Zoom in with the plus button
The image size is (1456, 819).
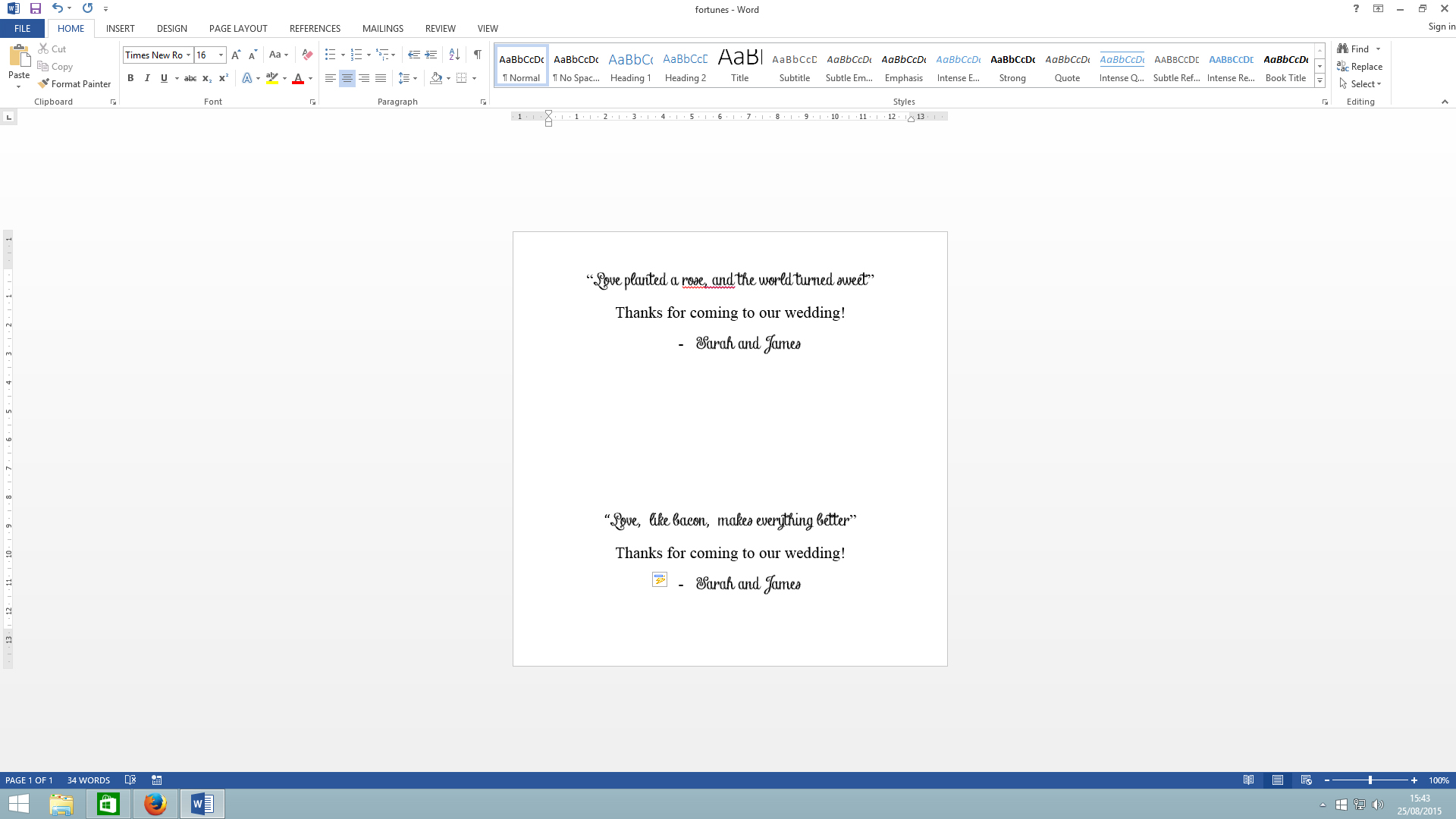point(1414,780)
